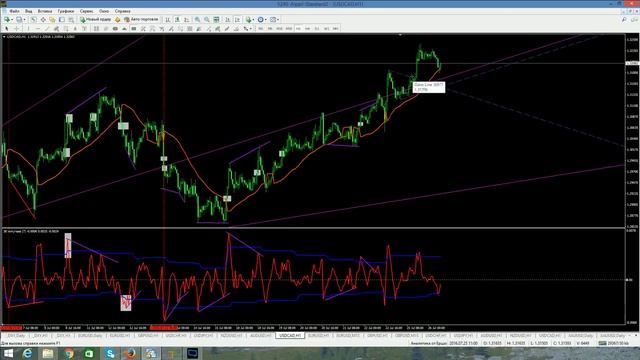Click the Profiles toolbar icon
640x360 pixels.
[x=19, y=19]
